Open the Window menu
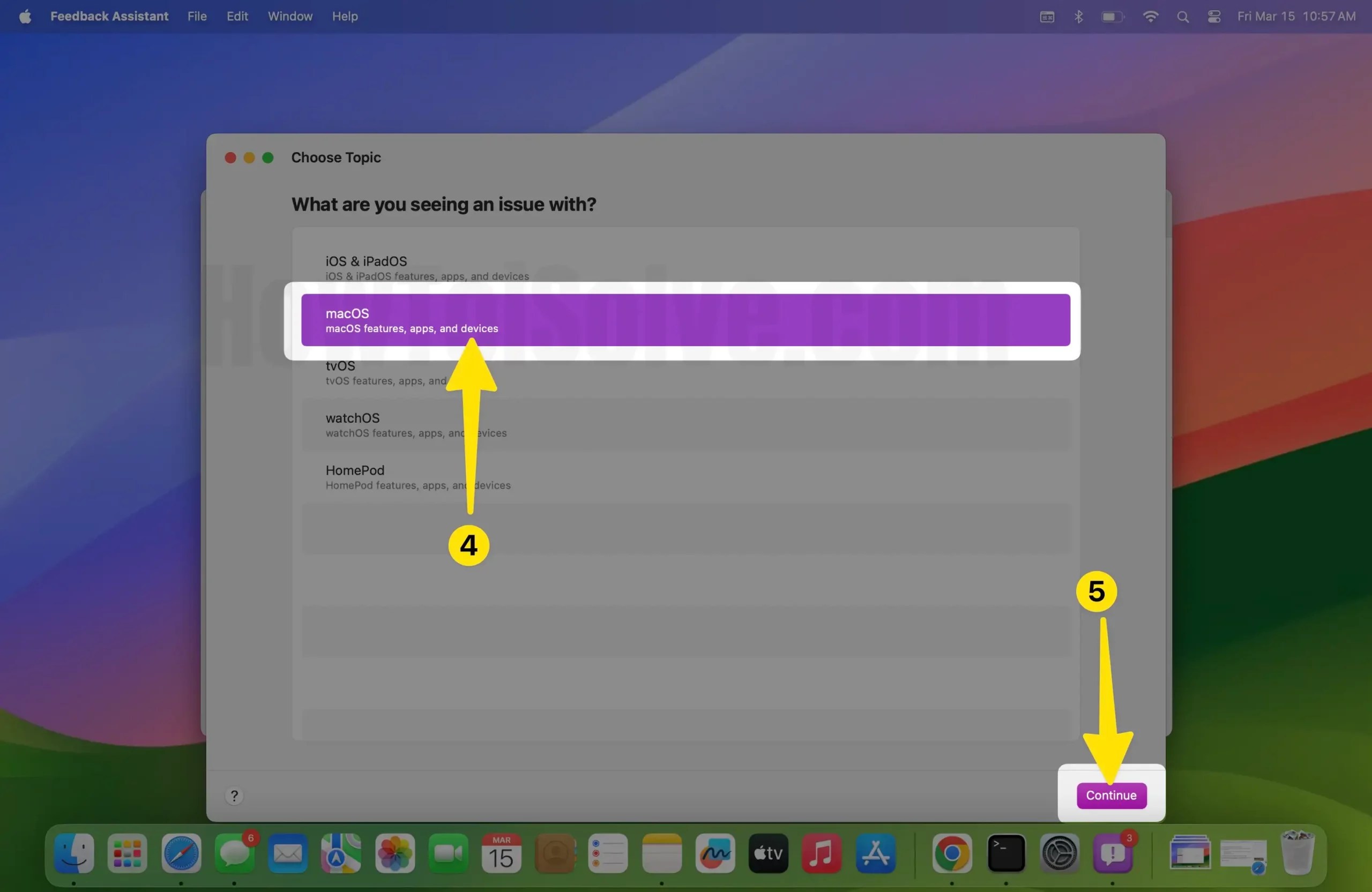Image resolution: width=1372 pixels, height=892 pixels. point(289,16)
